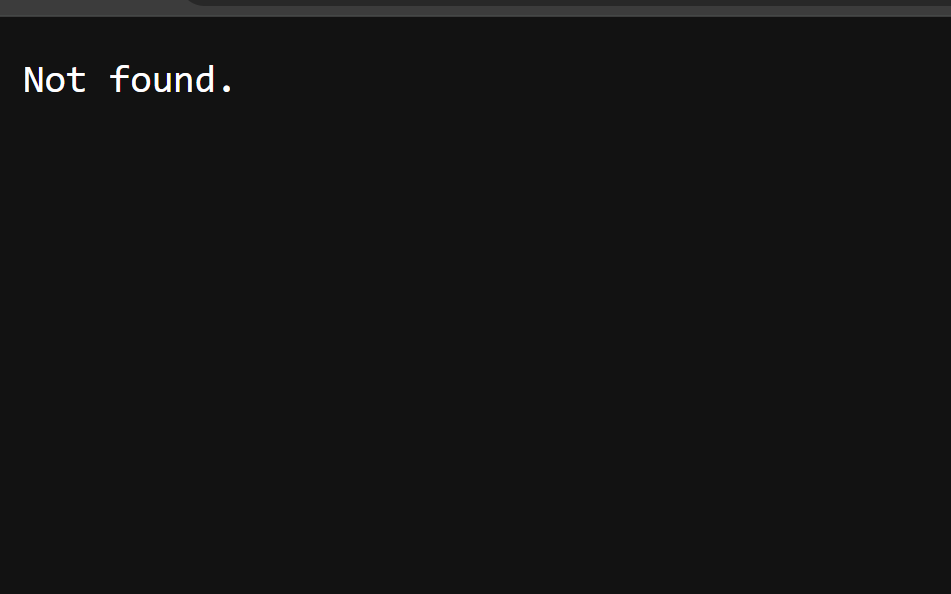Click the period after "found"
Image resolution: width=951 pixels, height=594 pixels.
coord(227,89)
